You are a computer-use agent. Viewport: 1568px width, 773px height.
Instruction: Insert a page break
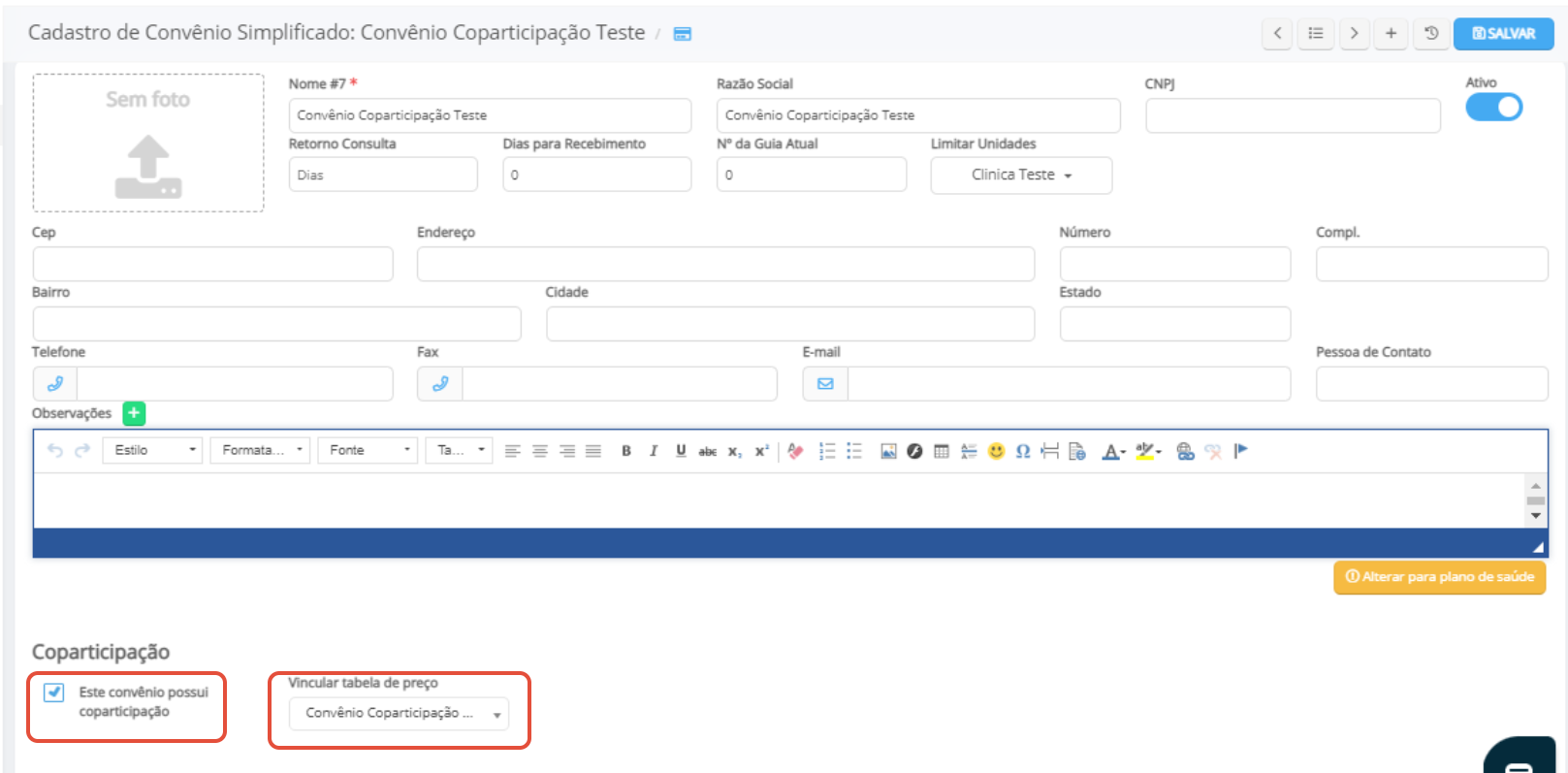[1049, 451]
